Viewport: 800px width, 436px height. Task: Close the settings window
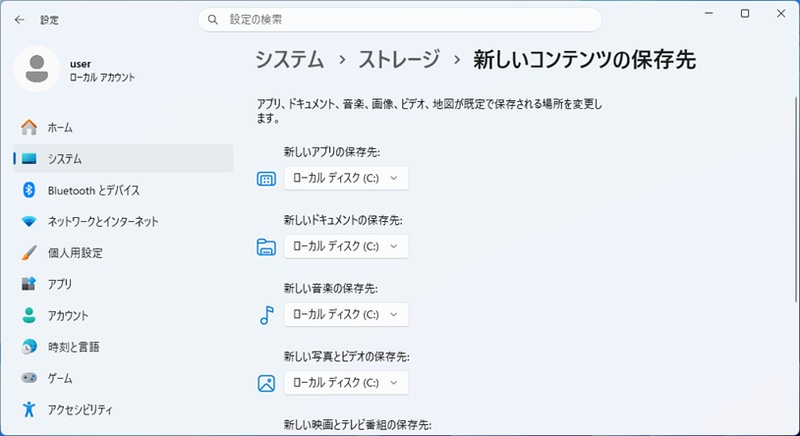click(x=781, y=14)
